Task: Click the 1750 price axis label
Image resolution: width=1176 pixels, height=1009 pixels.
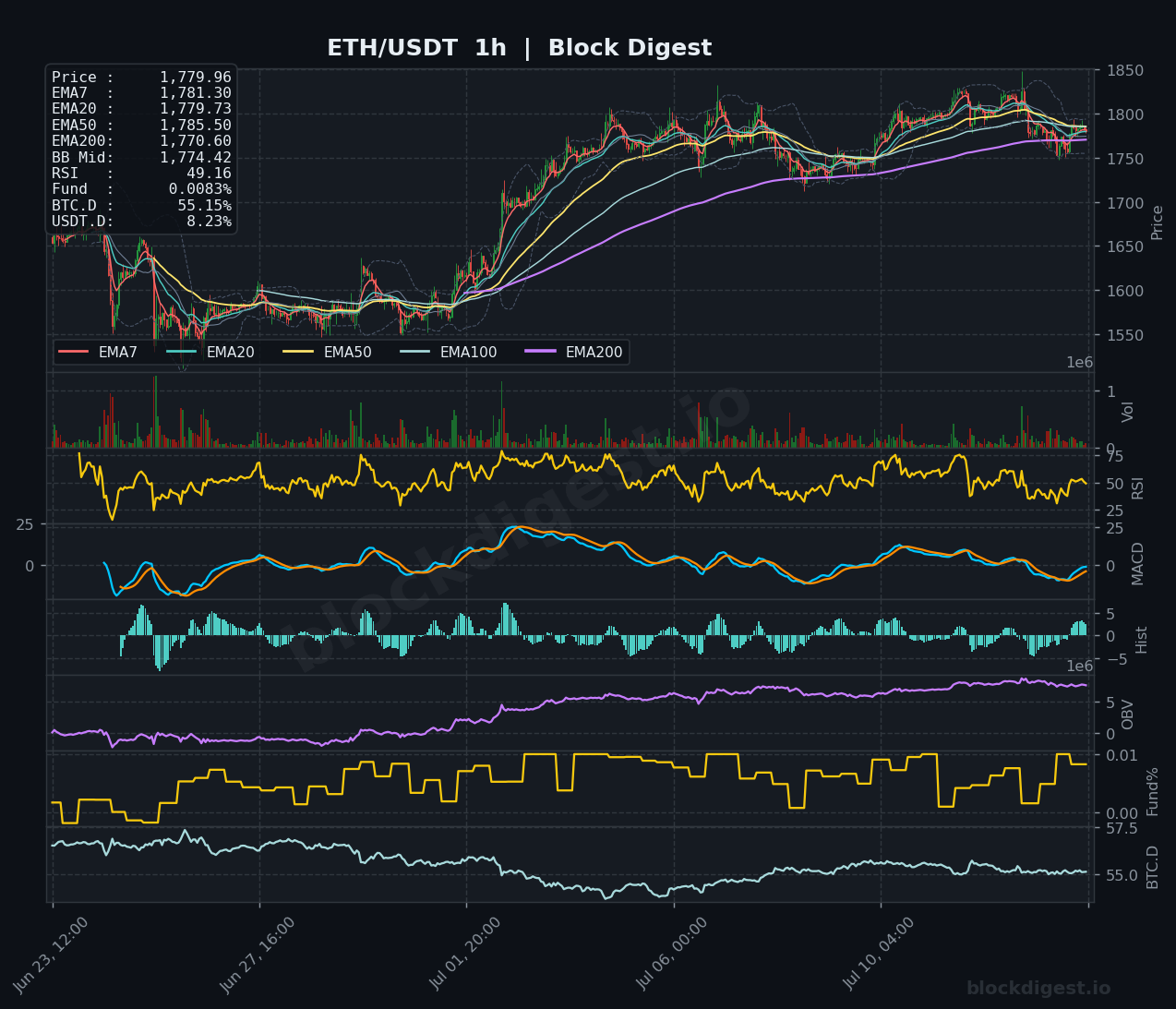Action: (x=1125, y=159)
